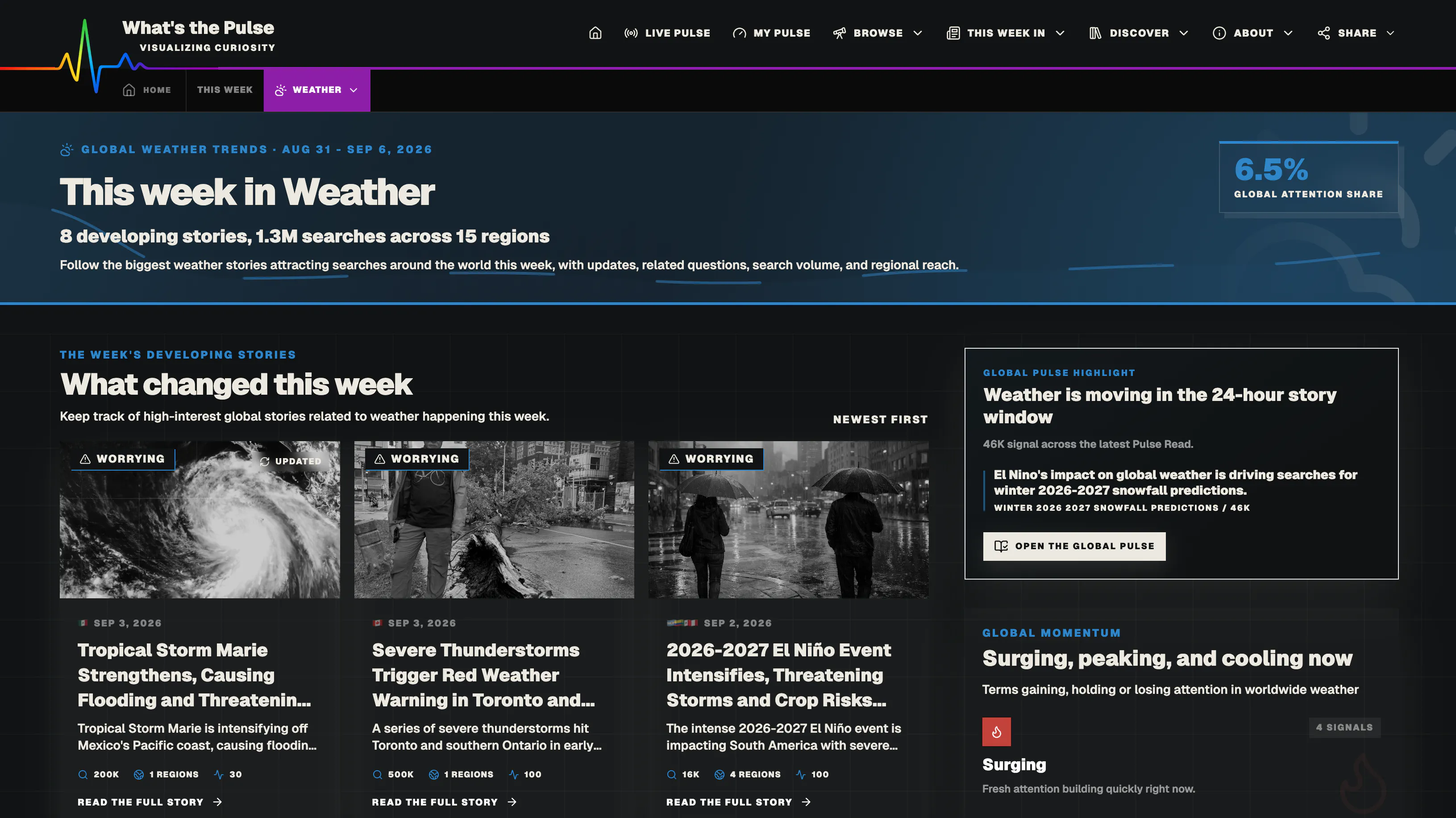1456x818 pixels.
Task: Click the Share nodes icon
Action: [x=1324, y=33]
